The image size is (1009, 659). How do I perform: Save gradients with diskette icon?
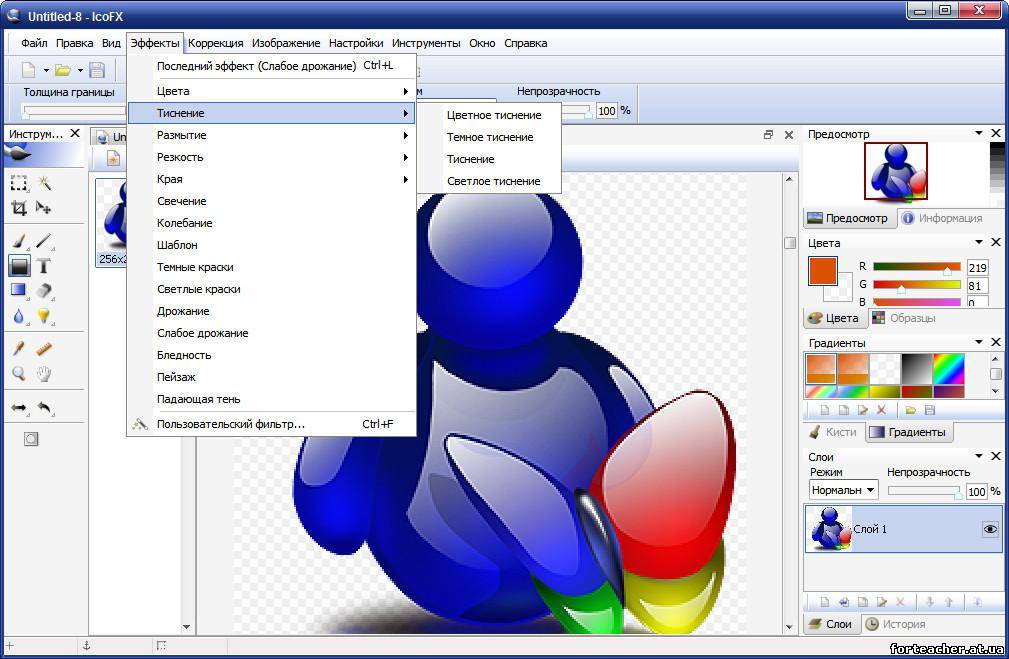pyautogui.click(x=929, y=410)
